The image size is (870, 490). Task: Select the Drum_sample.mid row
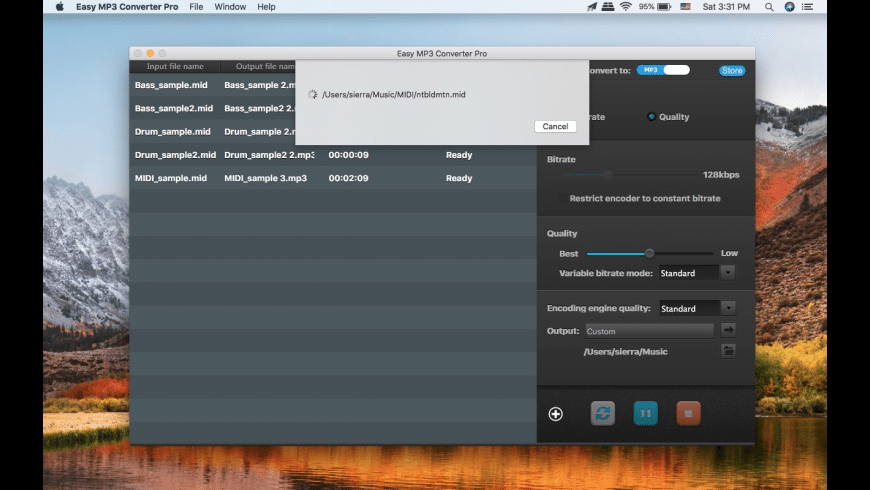[213, 132]
